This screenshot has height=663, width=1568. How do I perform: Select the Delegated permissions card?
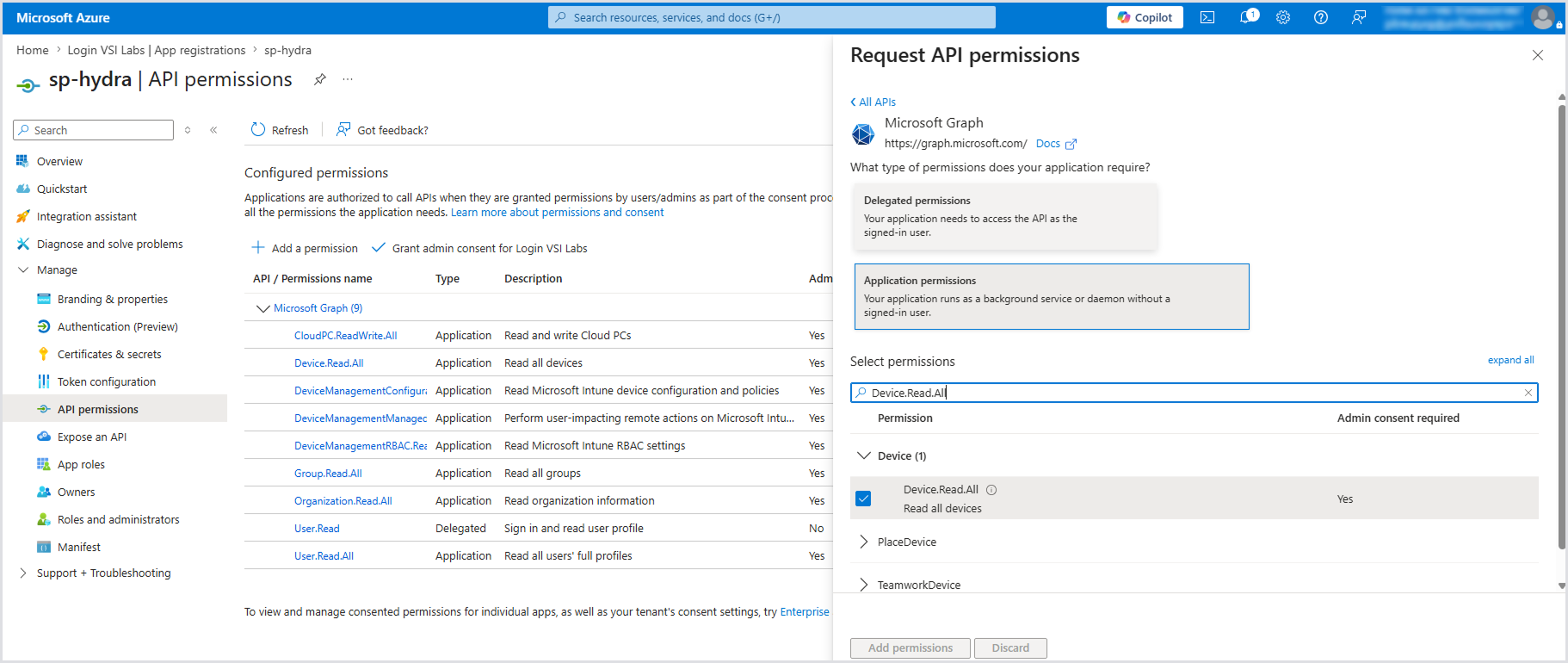point(1005,216)
